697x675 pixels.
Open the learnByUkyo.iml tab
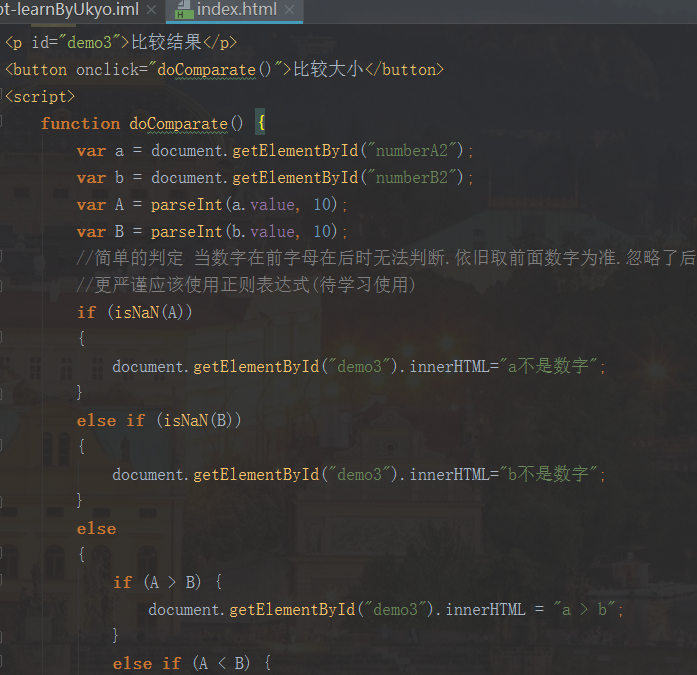pos(69,9)
